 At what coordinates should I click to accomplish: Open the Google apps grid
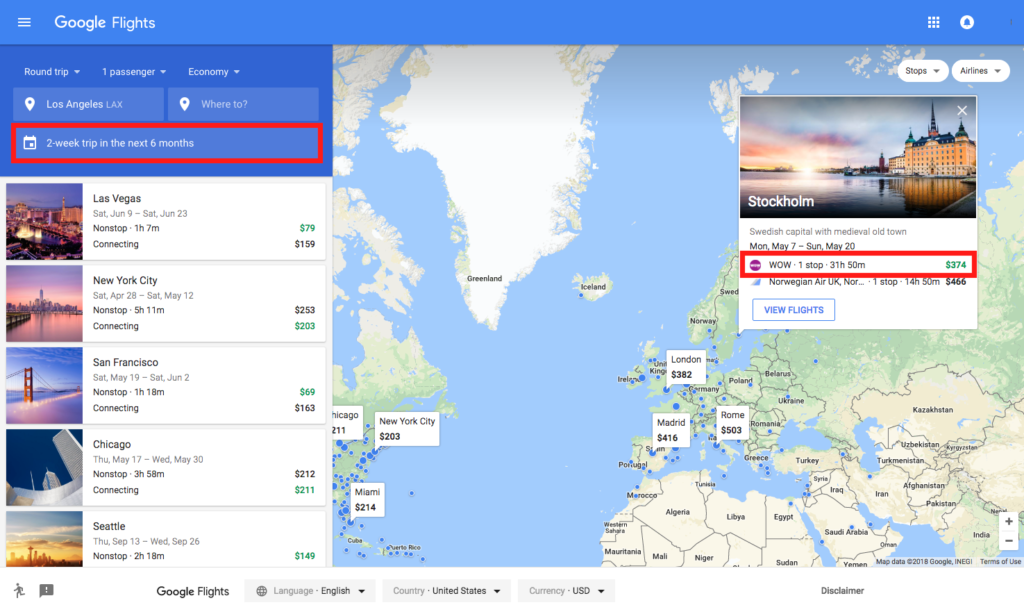point(933,22)
